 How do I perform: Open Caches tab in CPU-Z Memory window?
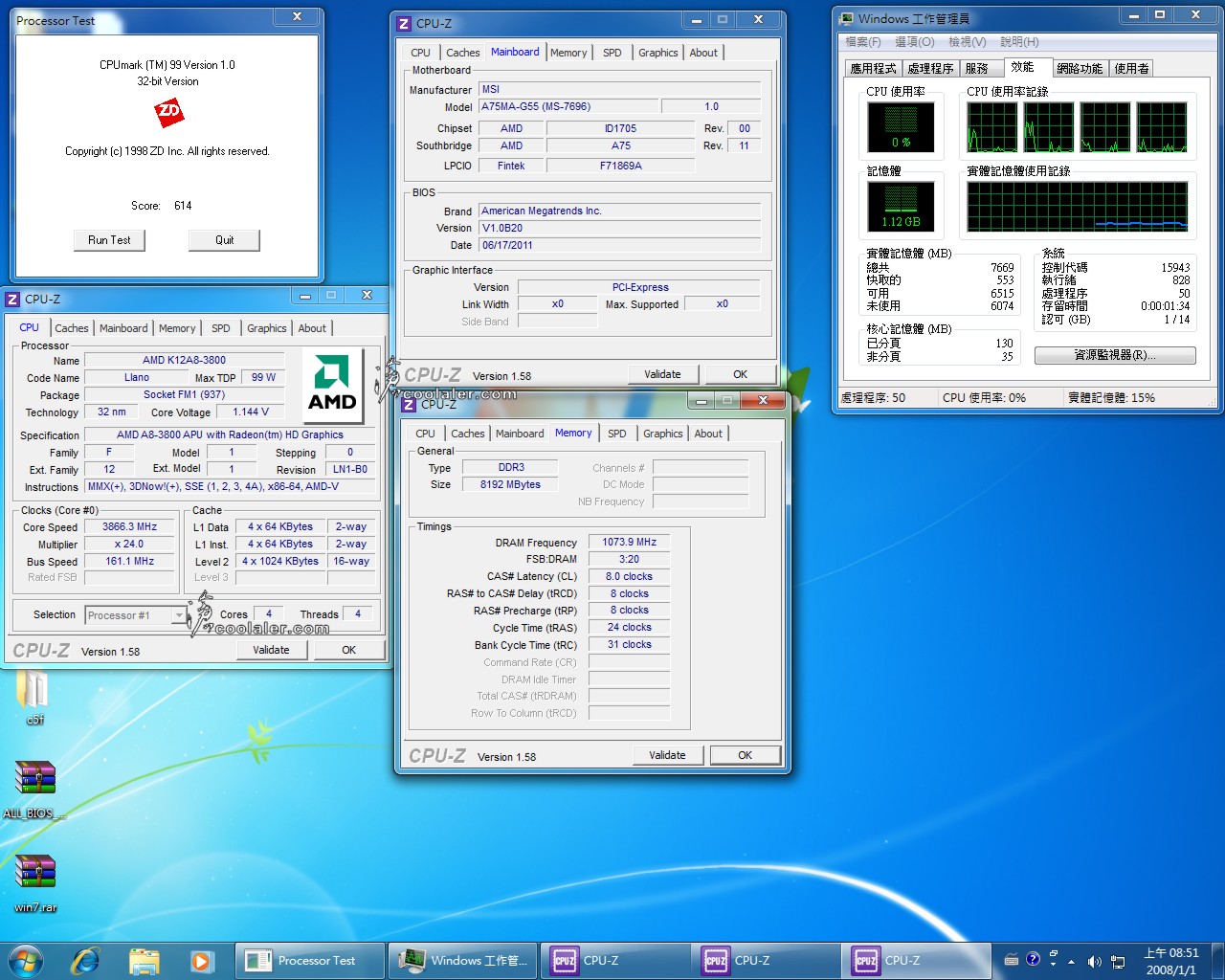coord(468,434)
